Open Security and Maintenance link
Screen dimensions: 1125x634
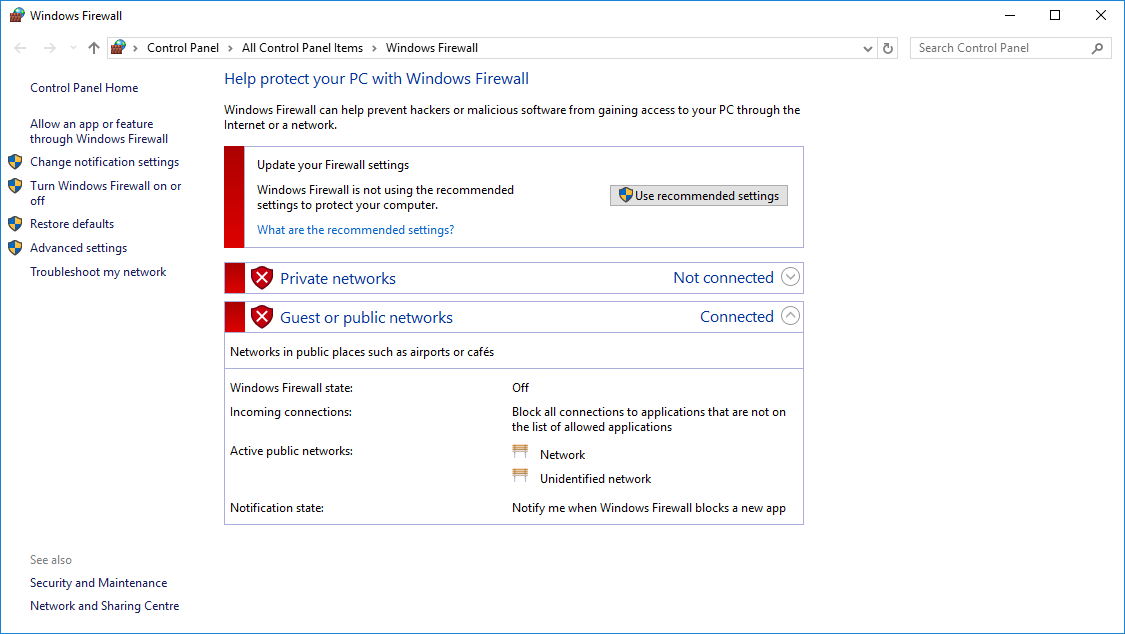coord(98,583)
